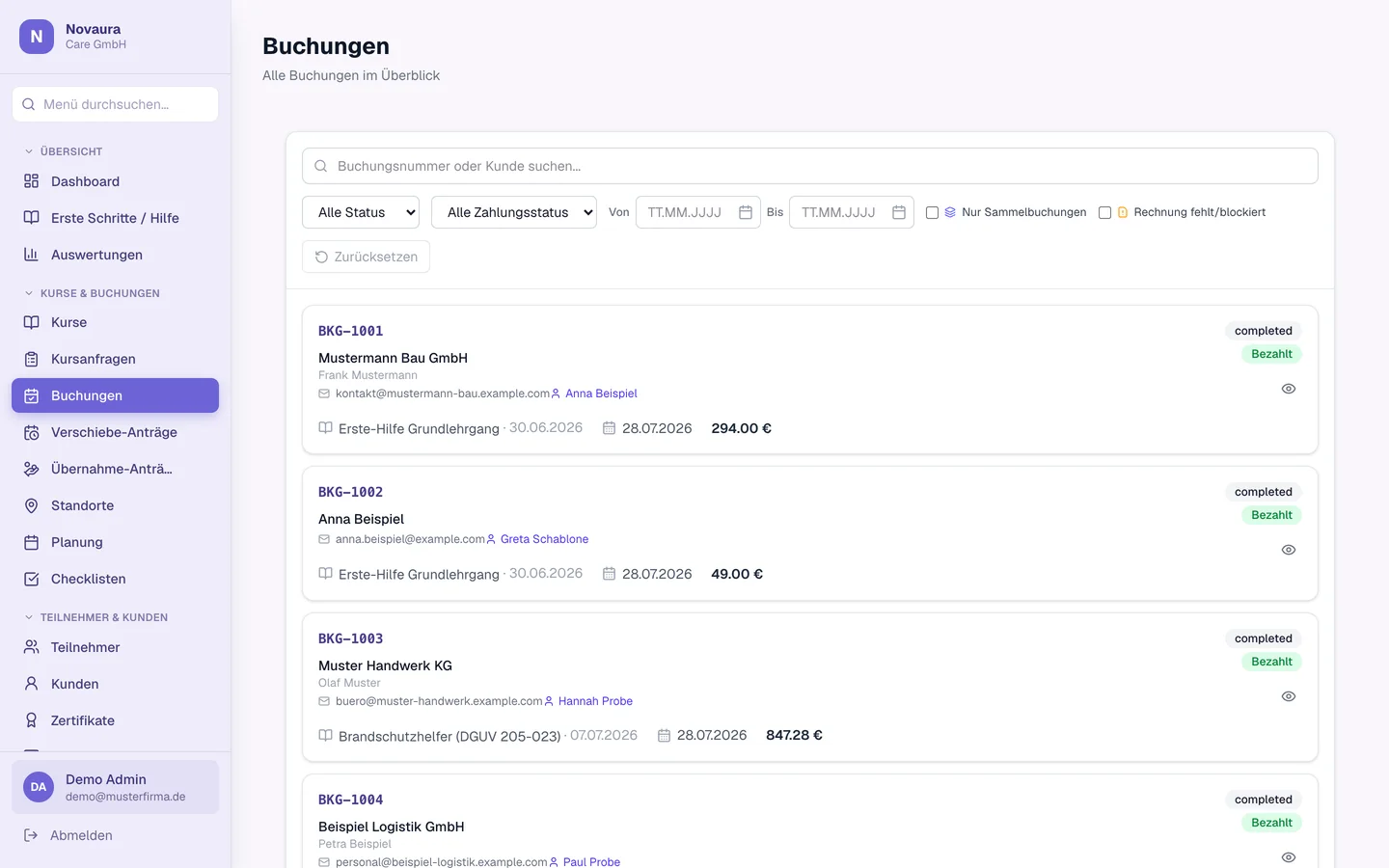Open the Alle Zahlungsstatus dropdown
This screenshot has width=1389, height=868.
[514, 212]
